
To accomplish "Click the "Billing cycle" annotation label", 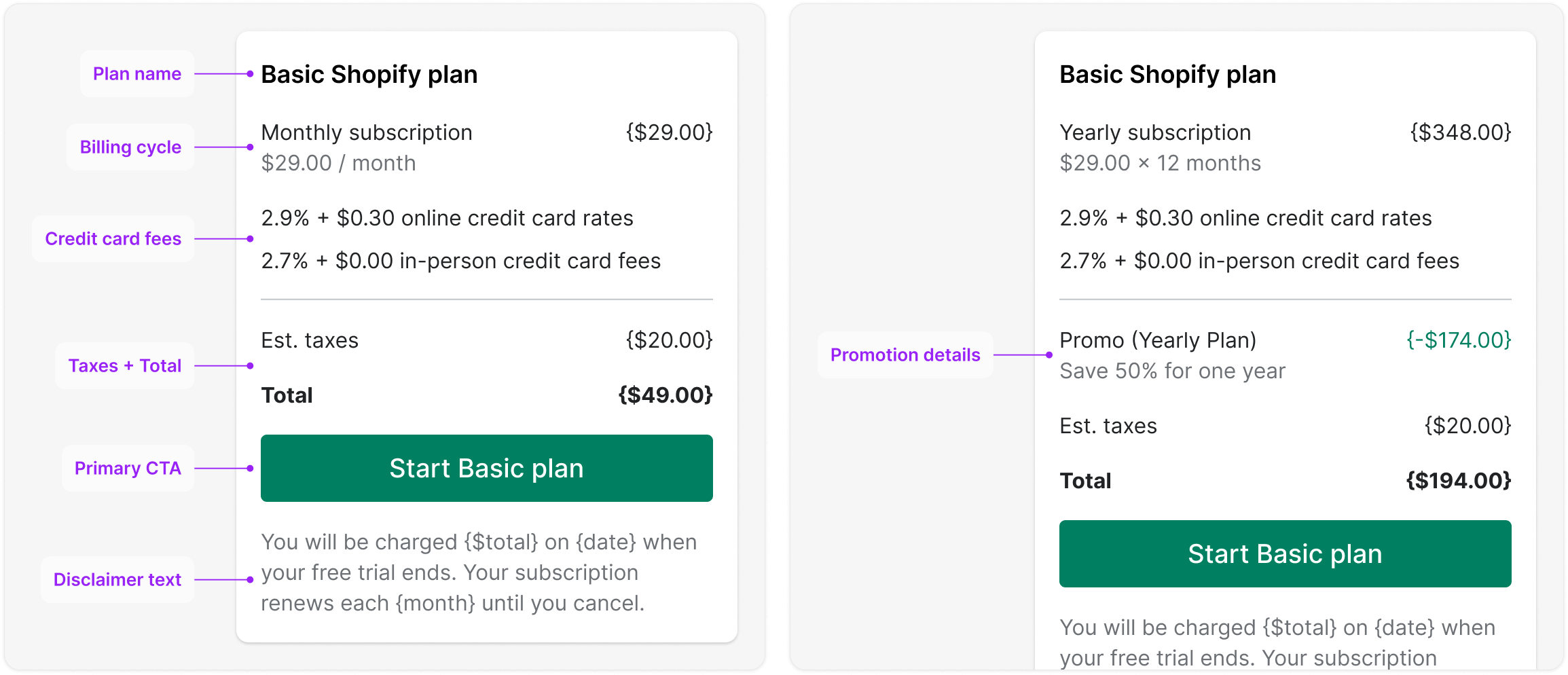I will pos(130,147).
